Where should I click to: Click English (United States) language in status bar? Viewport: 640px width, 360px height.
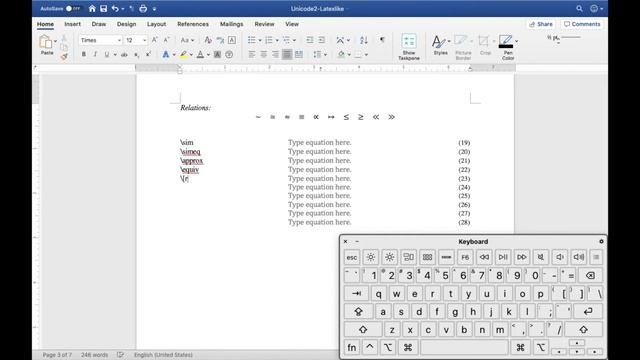[163, 355]
